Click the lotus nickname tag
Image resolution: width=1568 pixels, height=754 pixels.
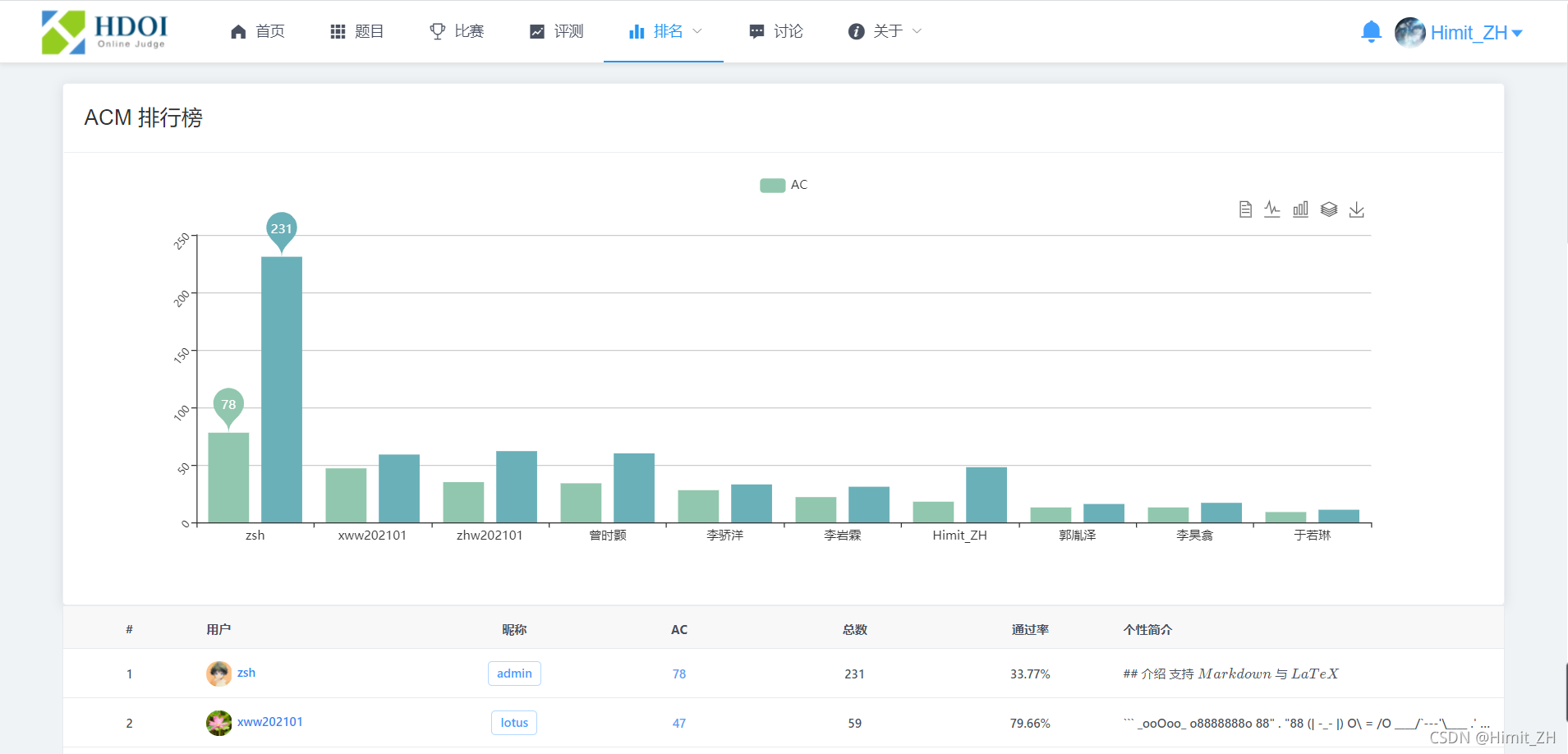tap(514, 723)
